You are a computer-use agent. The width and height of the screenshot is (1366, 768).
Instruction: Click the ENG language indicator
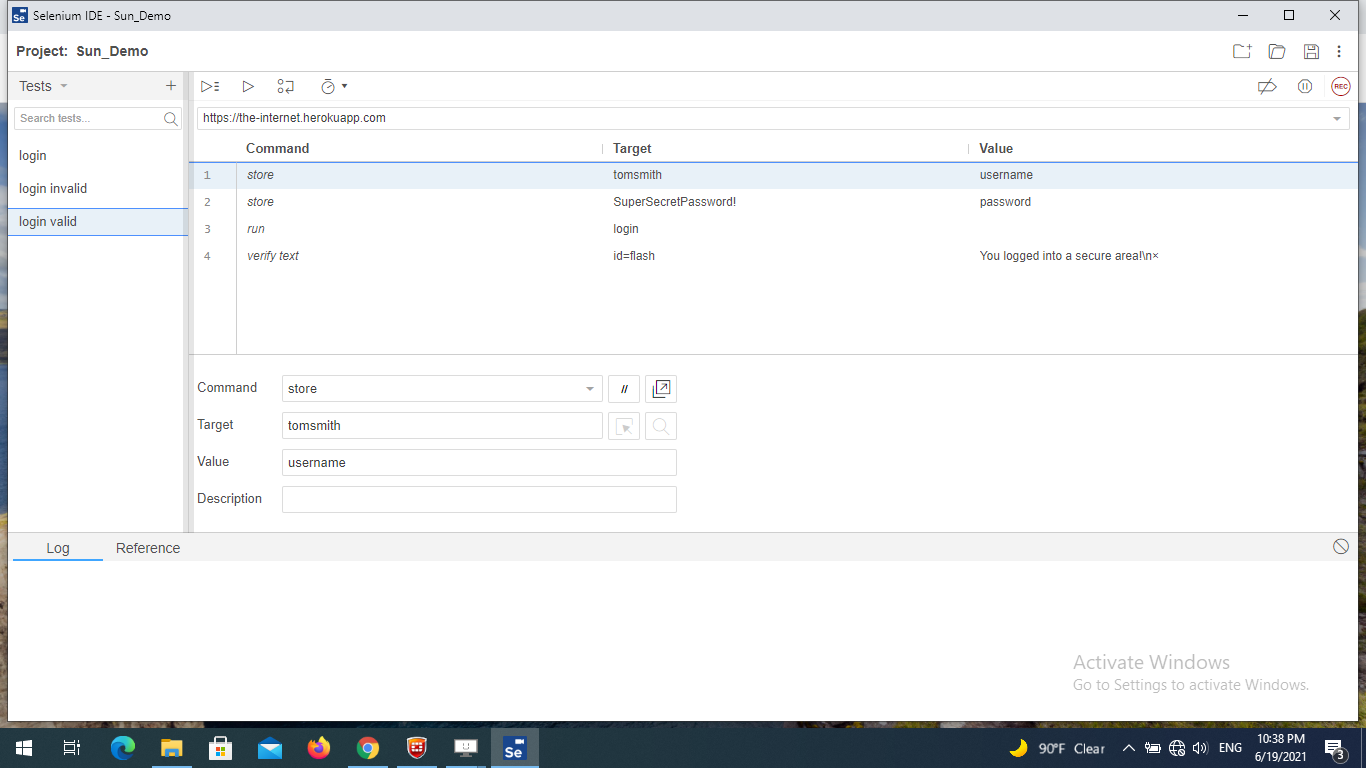[x=1230, y=748]
